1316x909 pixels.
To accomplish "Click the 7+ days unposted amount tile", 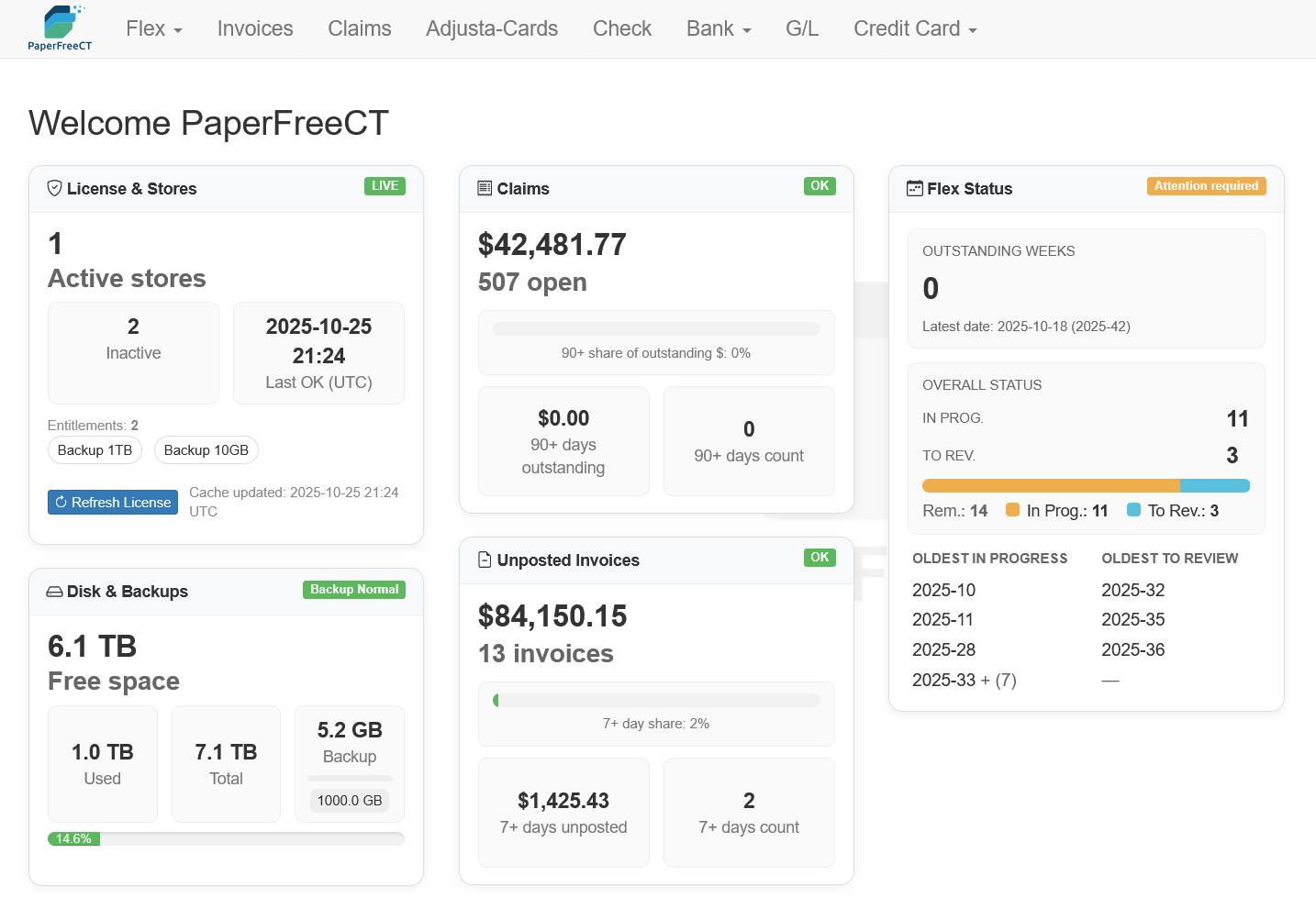I will [x=563, y=812].
